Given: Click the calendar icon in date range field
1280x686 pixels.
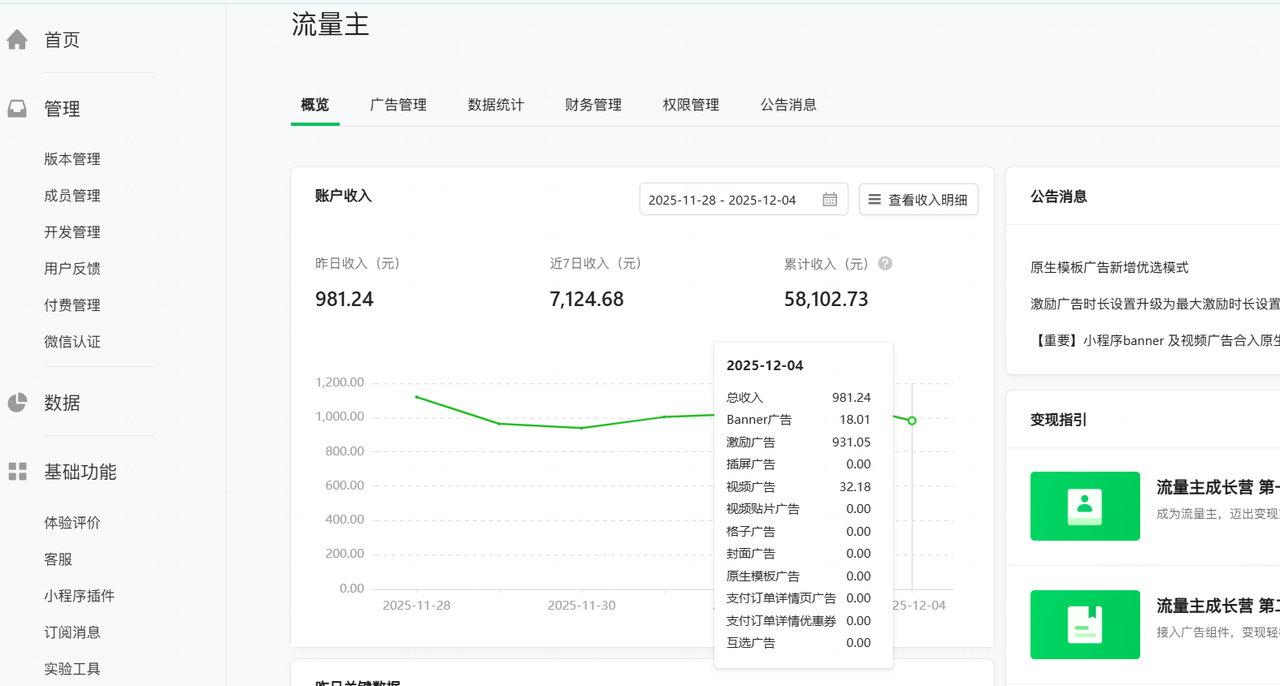Looking at the screenshot, I should [830, 199].
